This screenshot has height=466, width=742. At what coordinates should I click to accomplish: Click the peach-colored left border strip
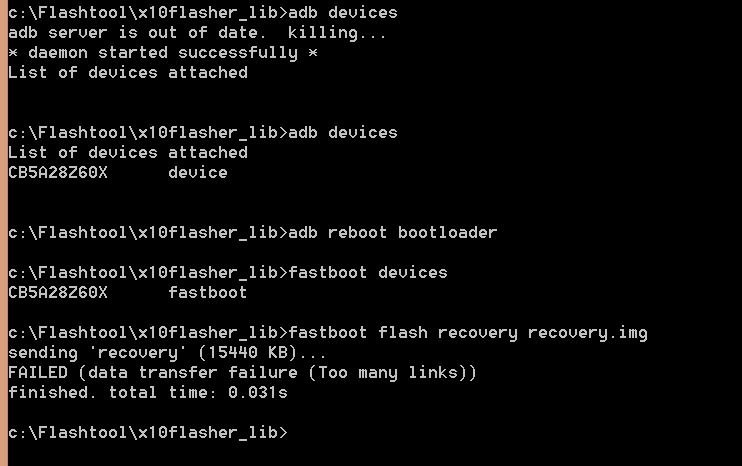pos(4,233)
